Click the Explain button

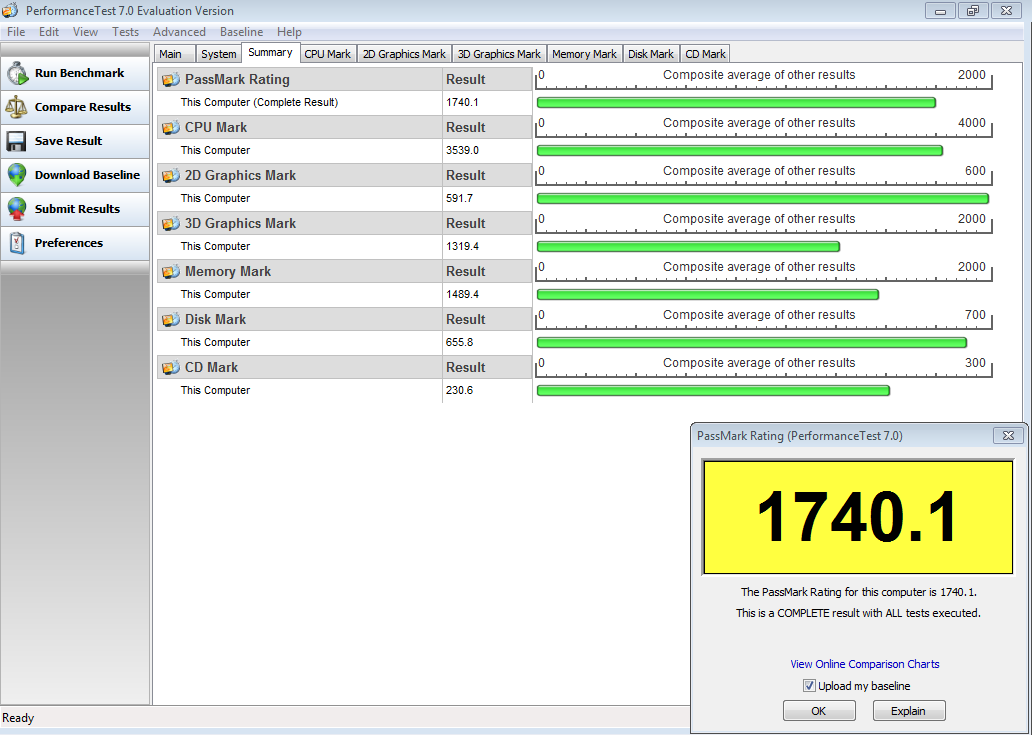[x=908, y=710]
